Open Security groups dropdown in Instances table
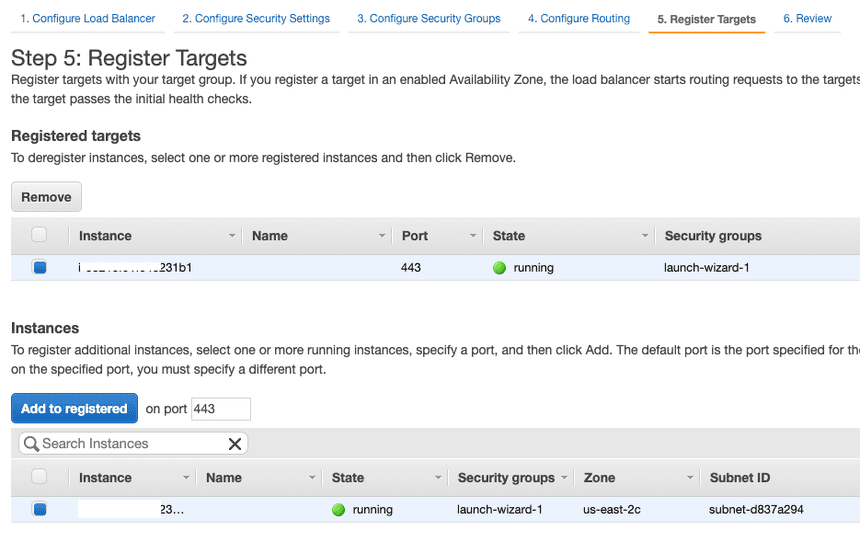860x545 pixels. (564, 478)
